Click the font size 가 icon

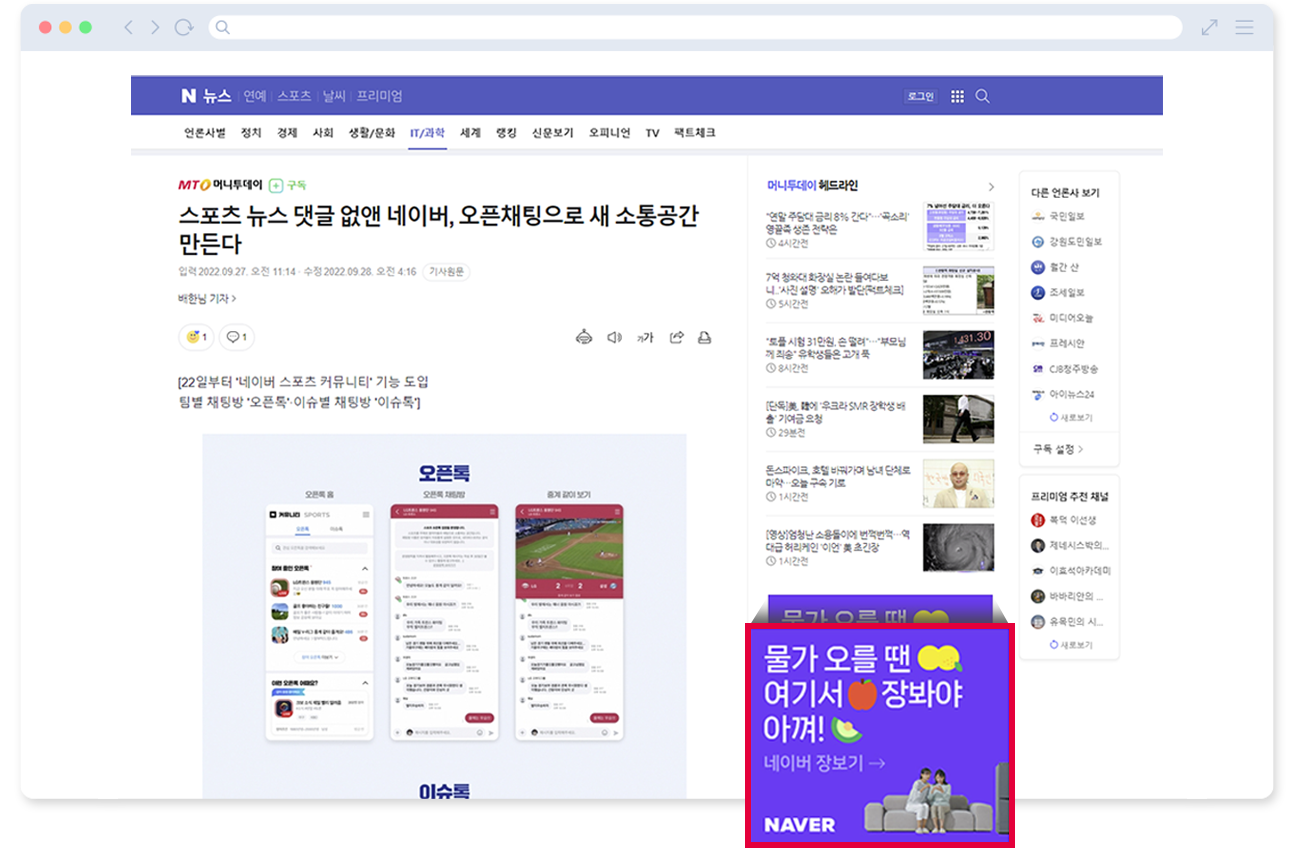point(645,338)
